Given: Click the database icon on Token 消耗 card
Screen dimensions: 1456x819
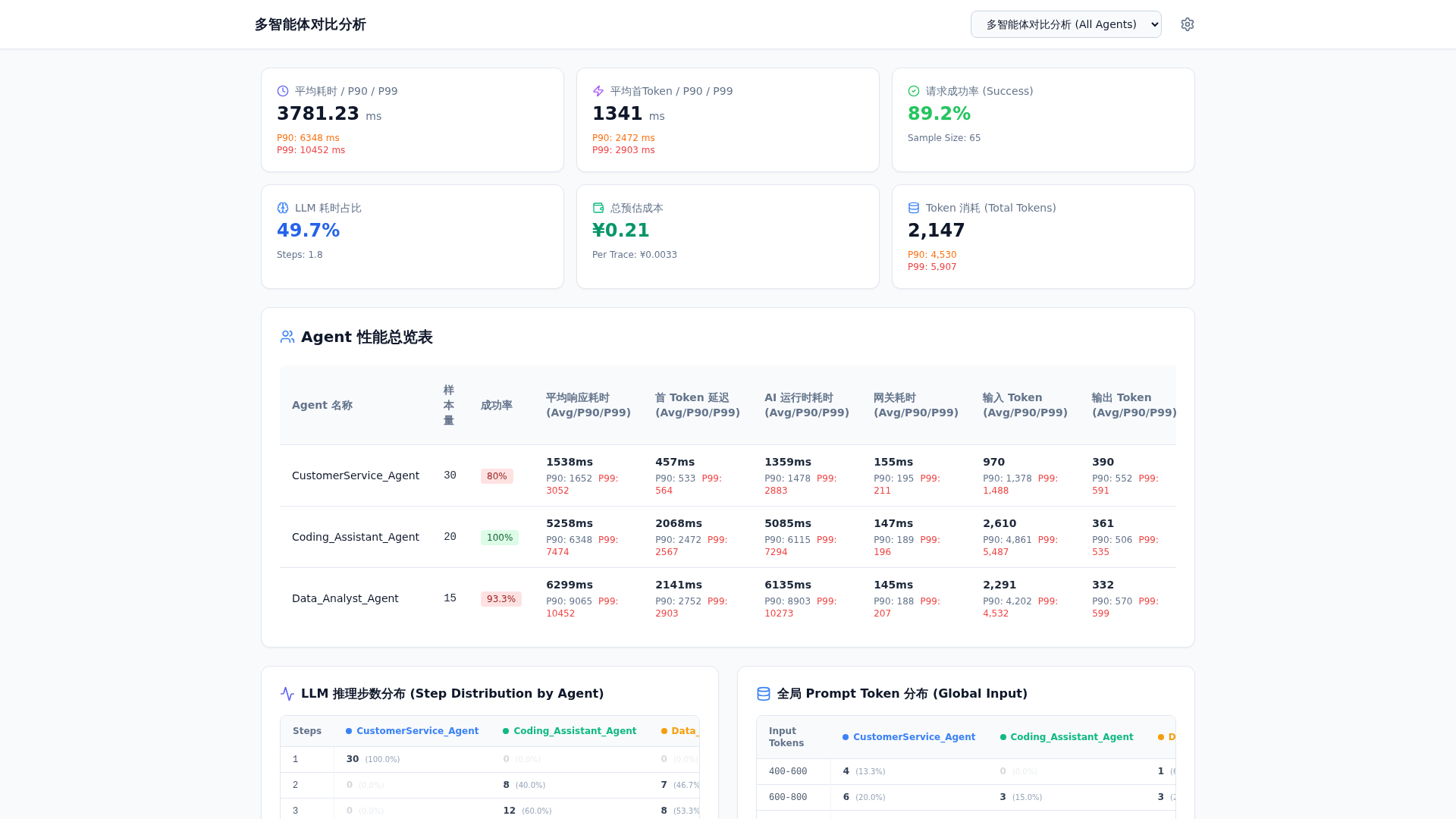Looking at the screenshot, I should coord(914,208).
